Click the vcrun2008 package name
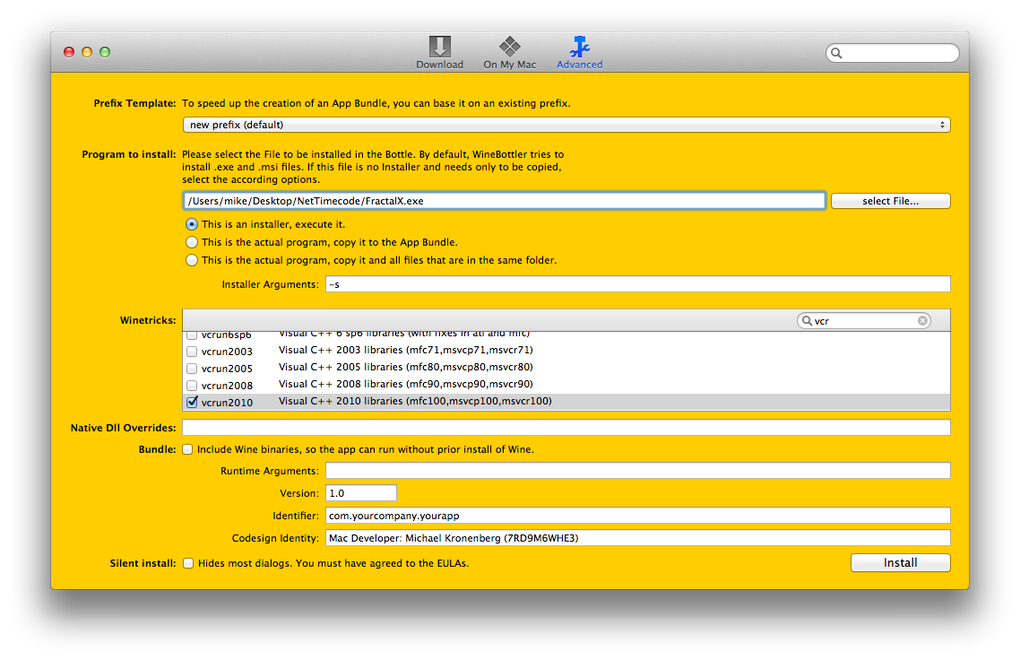Image resolution: width=1020 pixels, height=660 pixels. pos(227,386)
